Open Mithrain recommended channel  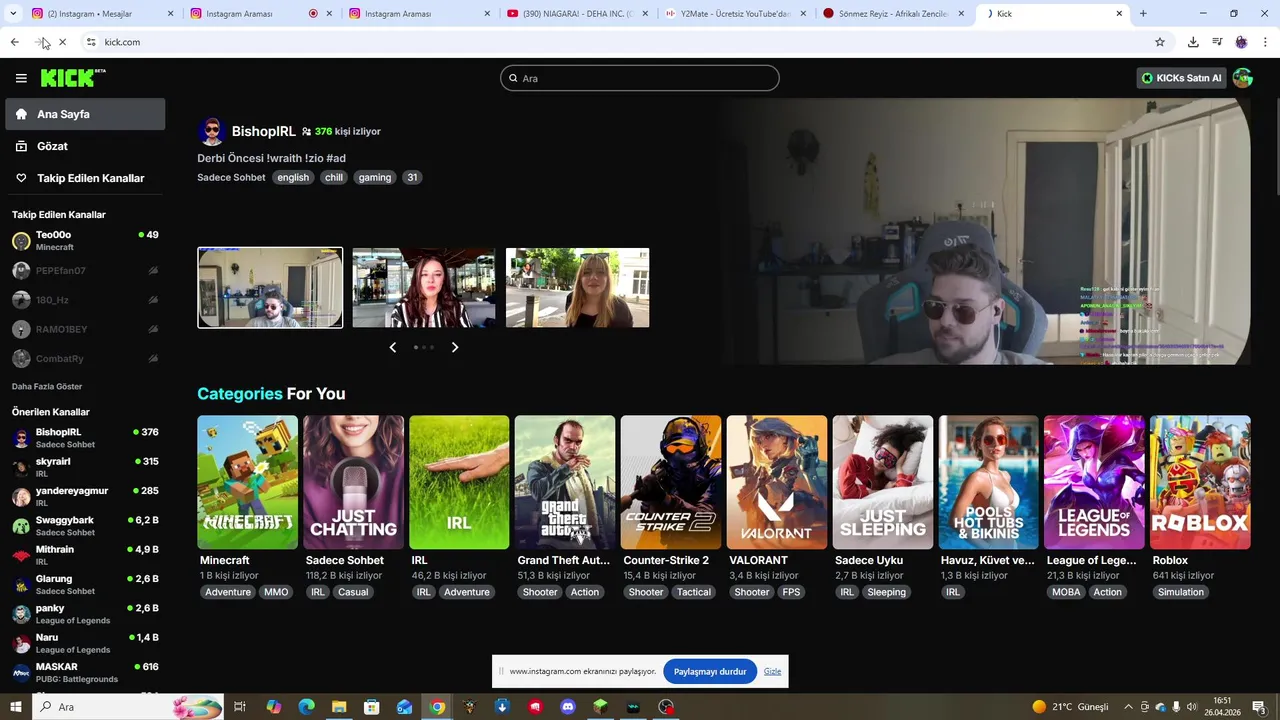[x=85, y=555]
